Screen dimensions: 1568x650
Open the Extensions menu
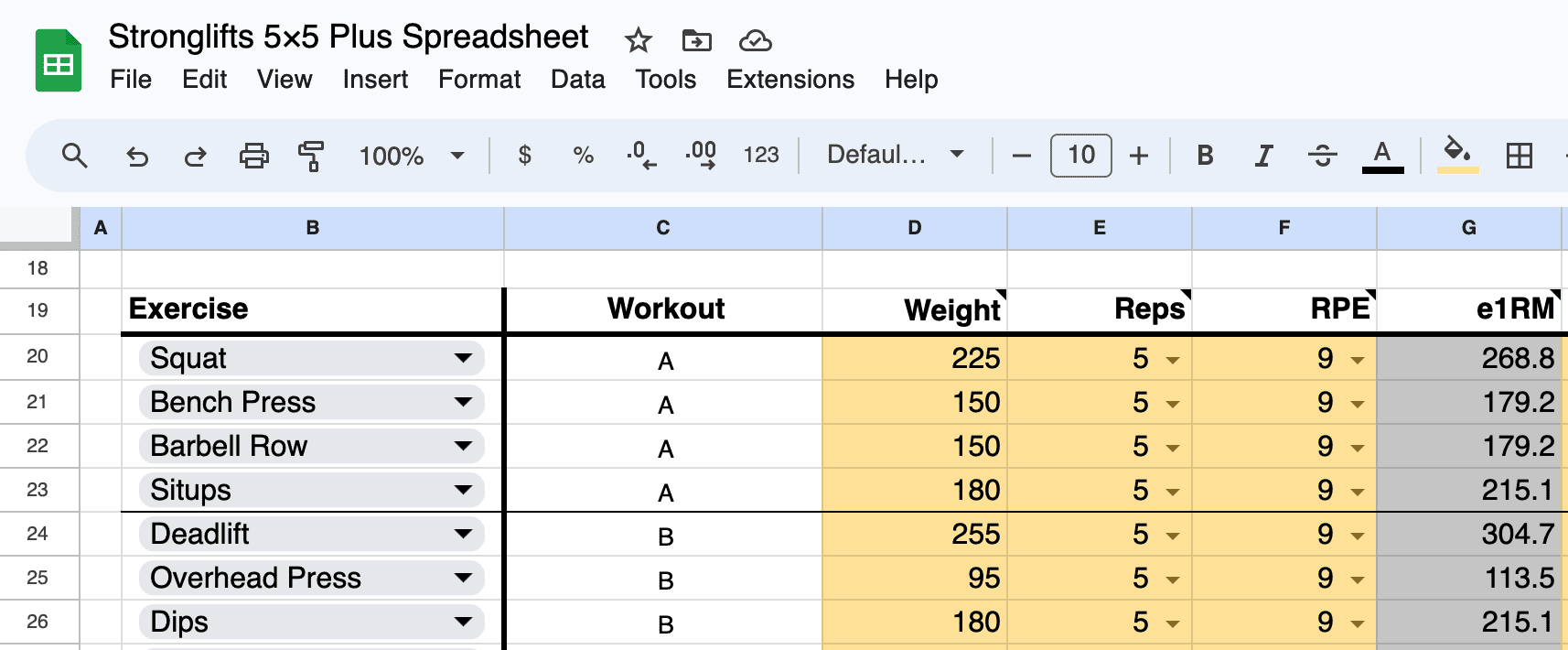click(x=790, y=80)
